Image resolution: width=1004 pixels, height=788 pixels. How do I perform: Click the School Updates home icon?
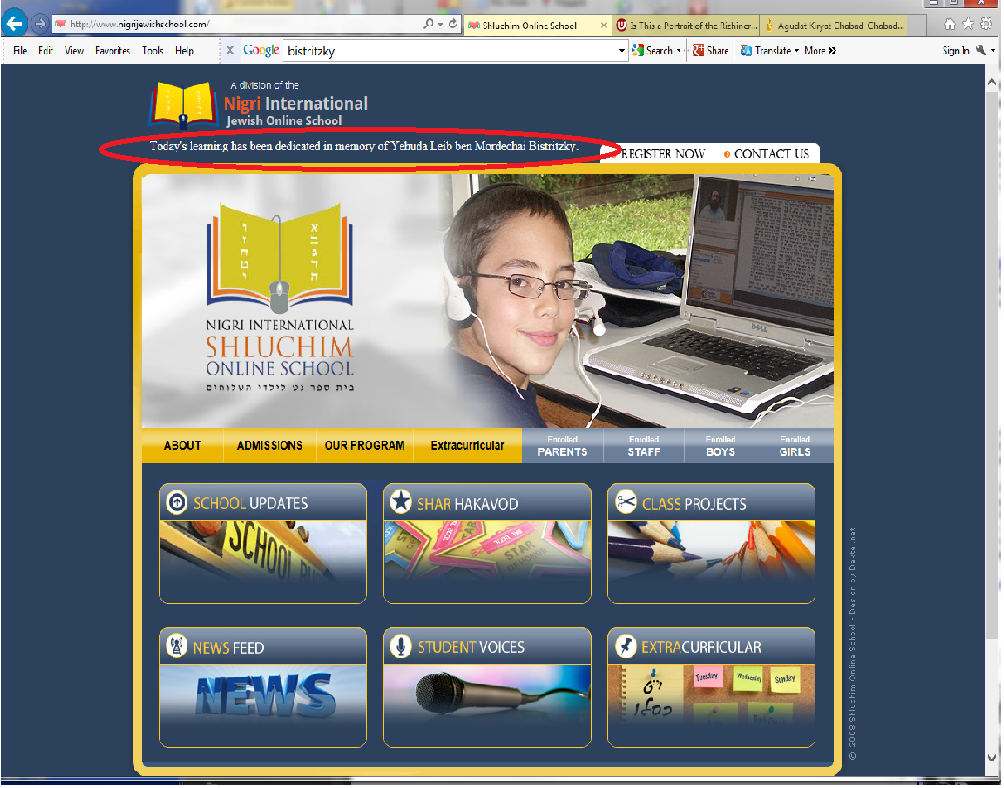point(177,503)
